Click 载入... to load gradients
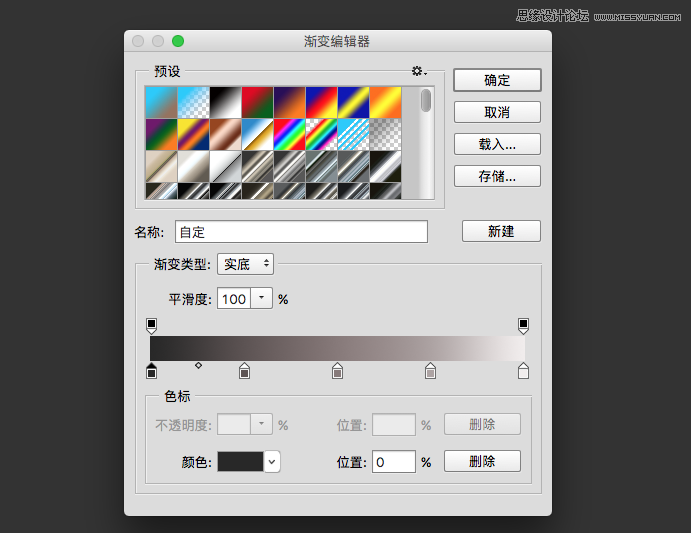This screenshot has width=691, height=533. tap(497, 144)
